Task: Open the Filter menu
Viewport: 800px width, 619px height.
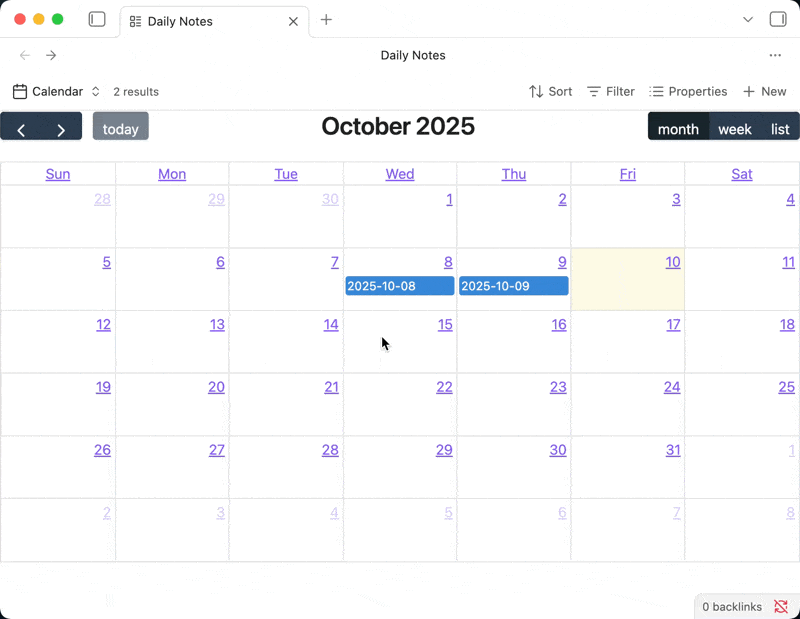Action: click(x=611, y=92)
